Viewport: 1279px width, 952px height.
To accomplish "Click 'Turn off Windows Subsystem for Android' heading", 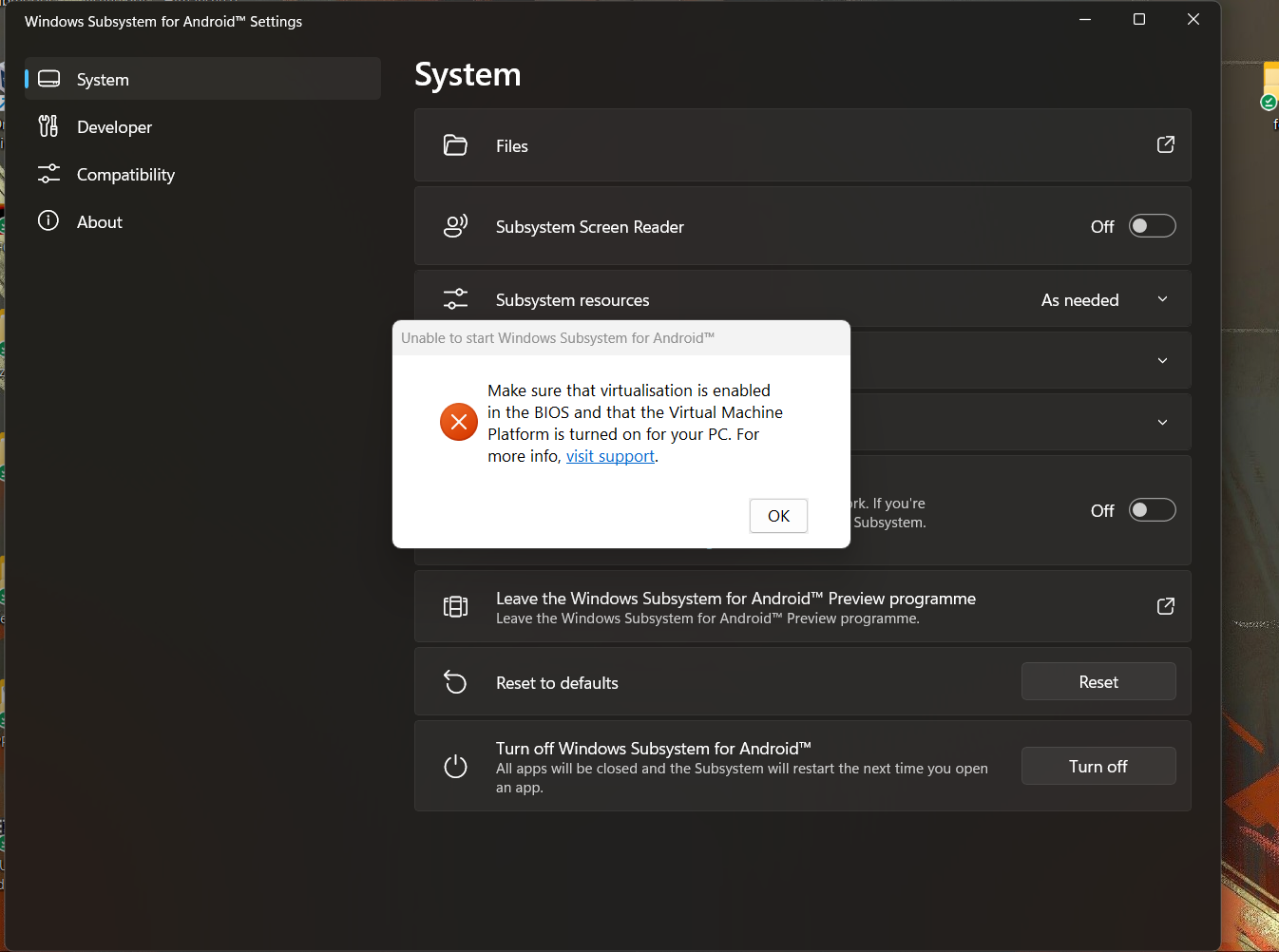I will (654, 749).
